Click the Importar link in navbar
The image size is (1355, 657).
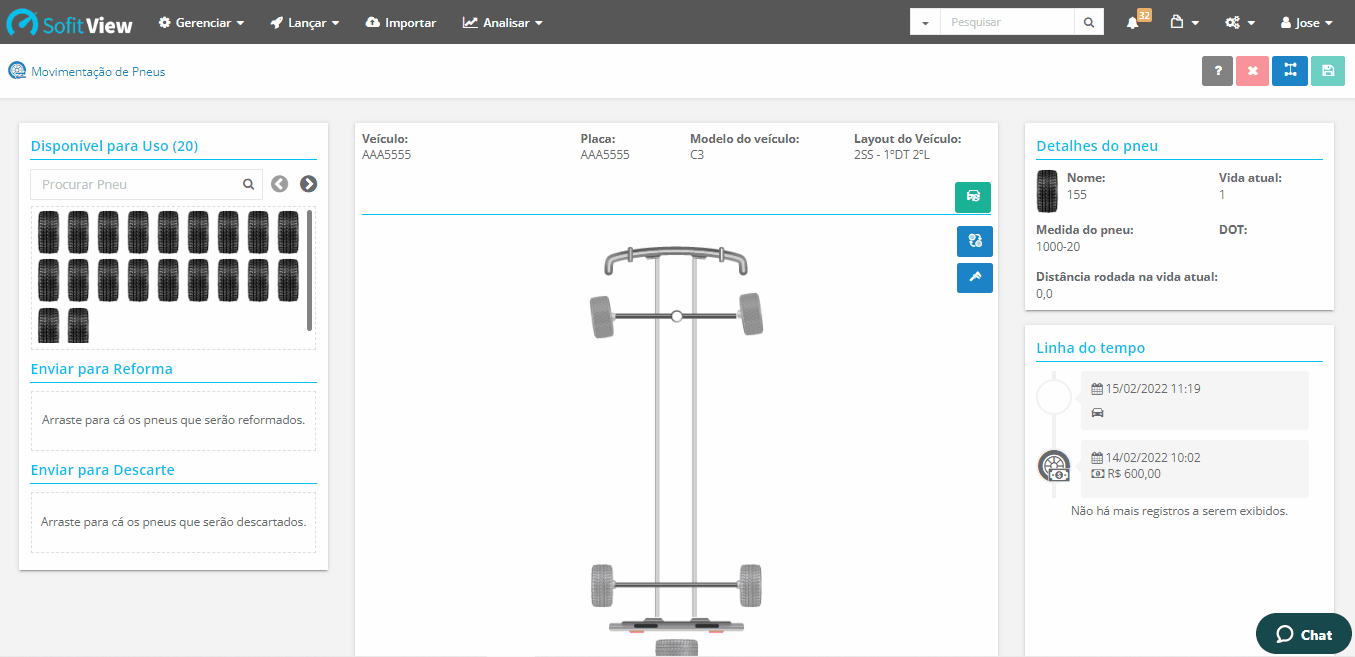click(401, 22)
